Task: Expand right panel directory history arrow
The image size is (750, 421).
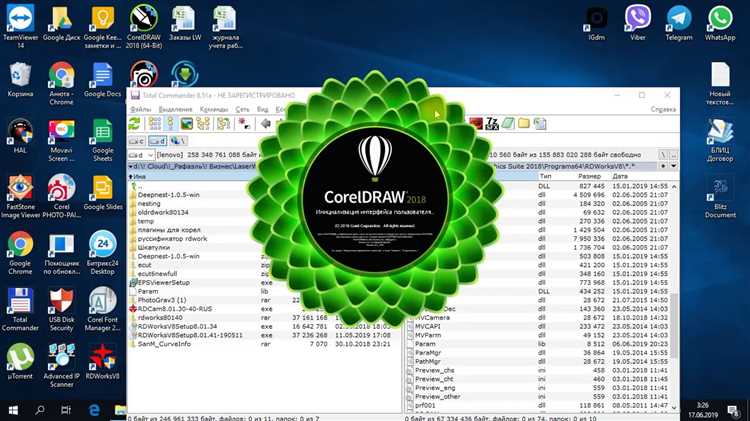Action: (673, 166)
